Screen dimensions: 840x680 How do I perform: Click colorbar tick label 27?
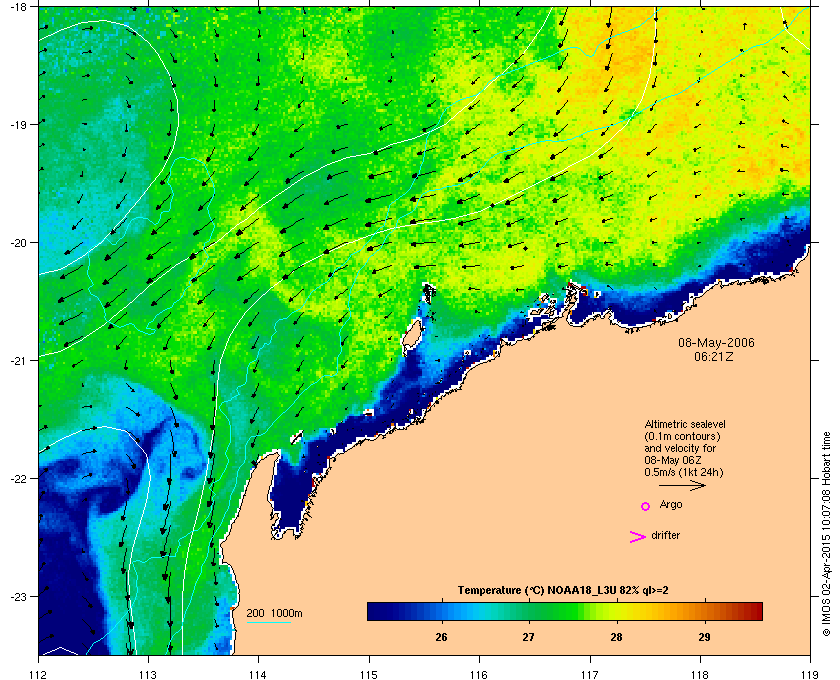(x=529, y=637)
